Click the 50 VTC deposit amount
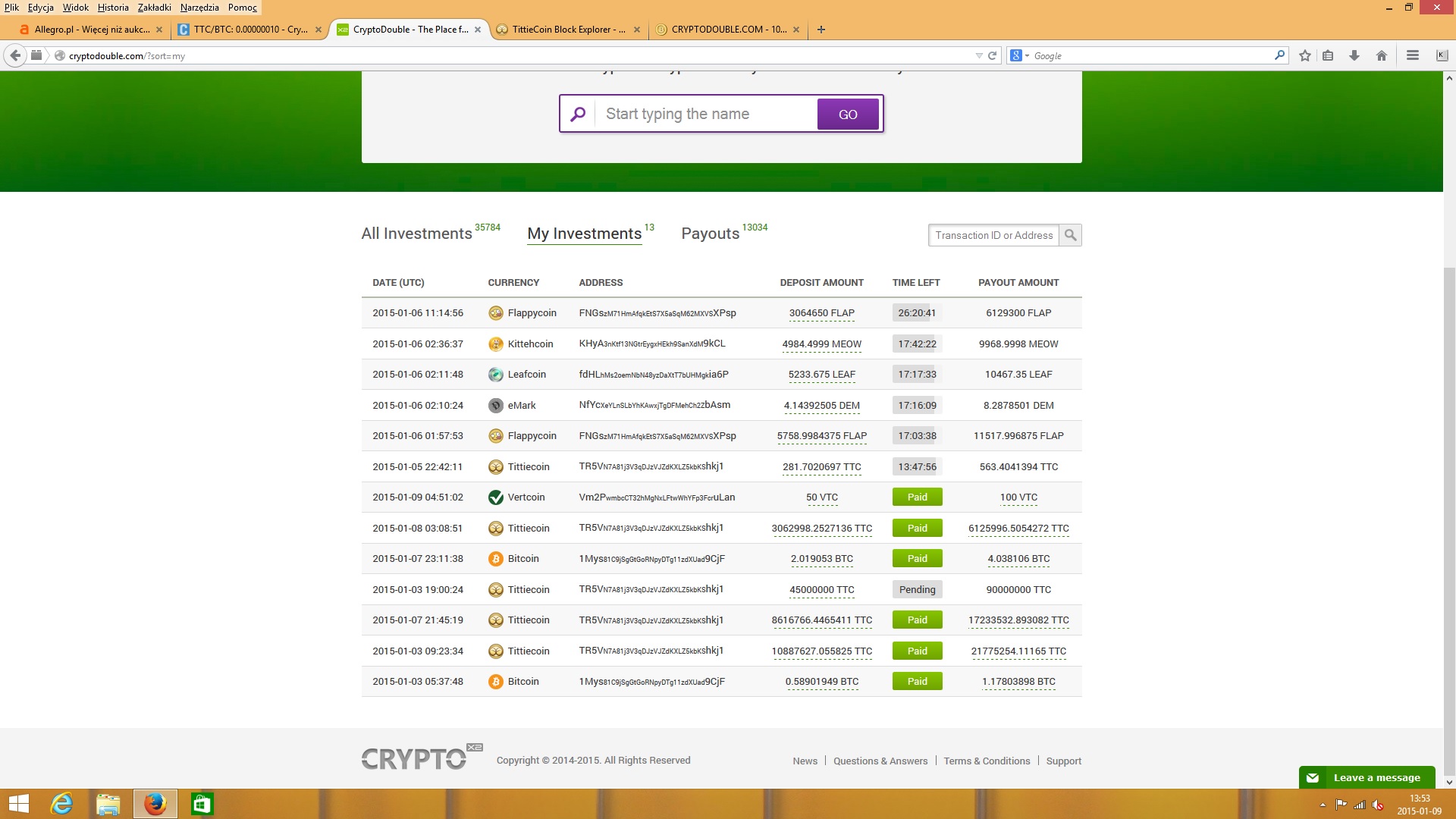Screen dimensions: 1456x819 coord(822,497)
